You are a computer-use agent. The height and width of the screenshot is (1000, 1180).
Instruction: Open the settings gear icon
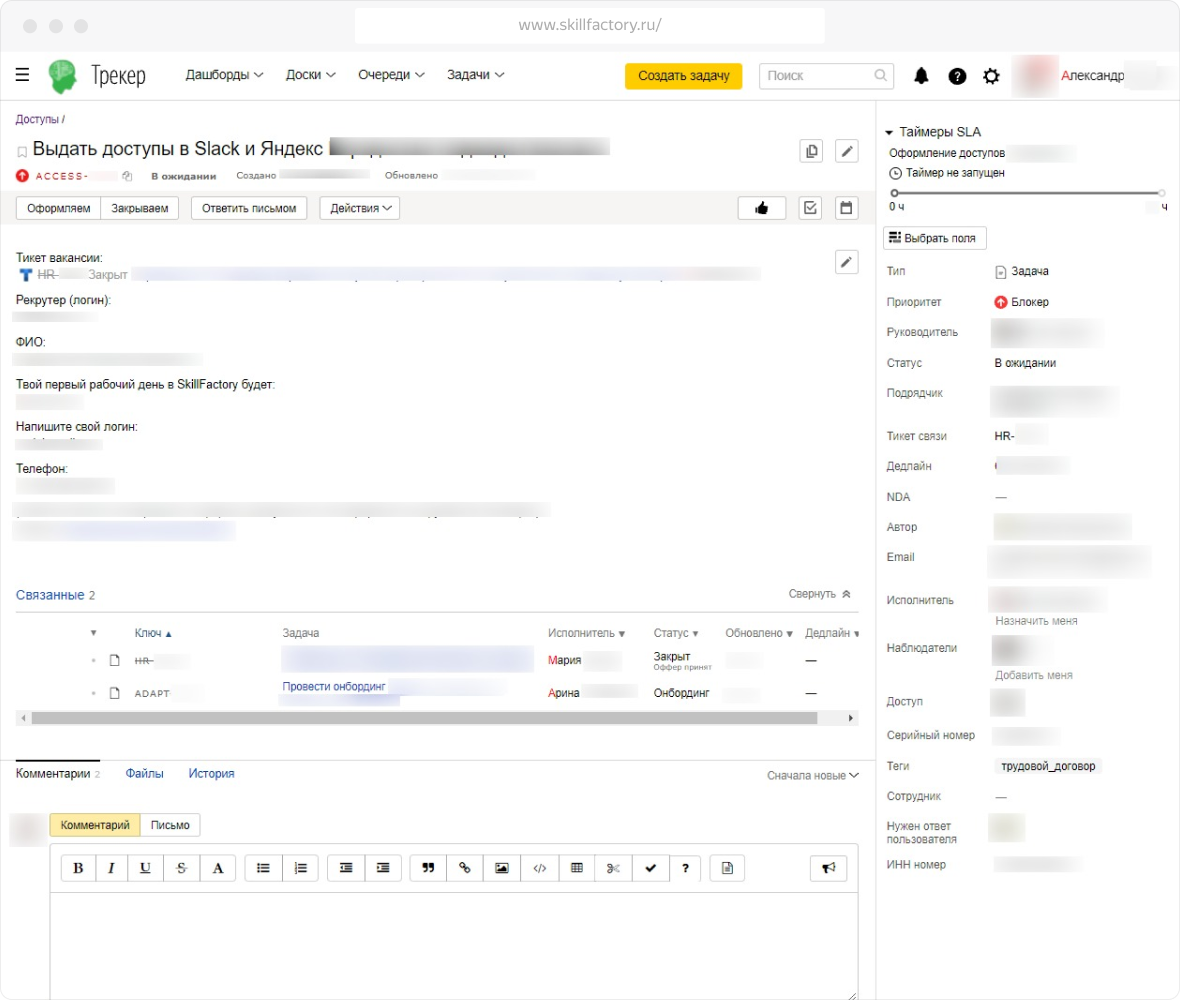(991, 76)
